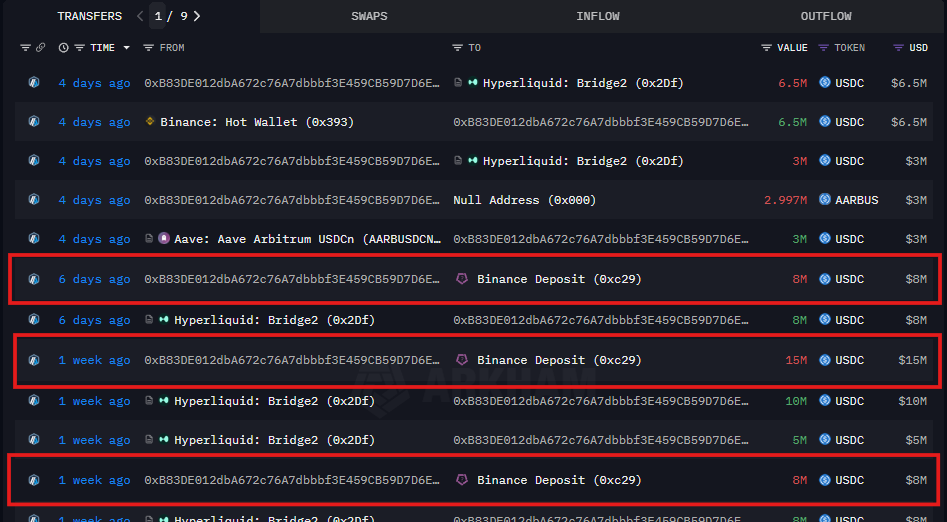Click the $5M USD value
The height and width of the screenshot is (522, 947).
(916, 440)
